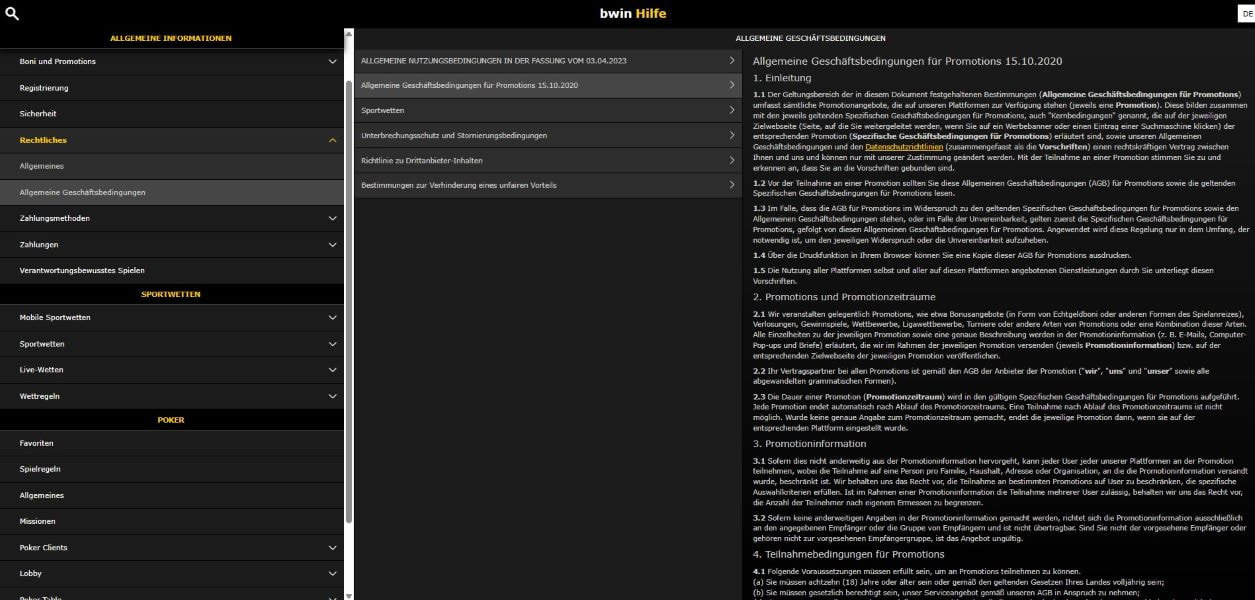
Task: Open the DE language selector
Action: (x=1246, y=14)
